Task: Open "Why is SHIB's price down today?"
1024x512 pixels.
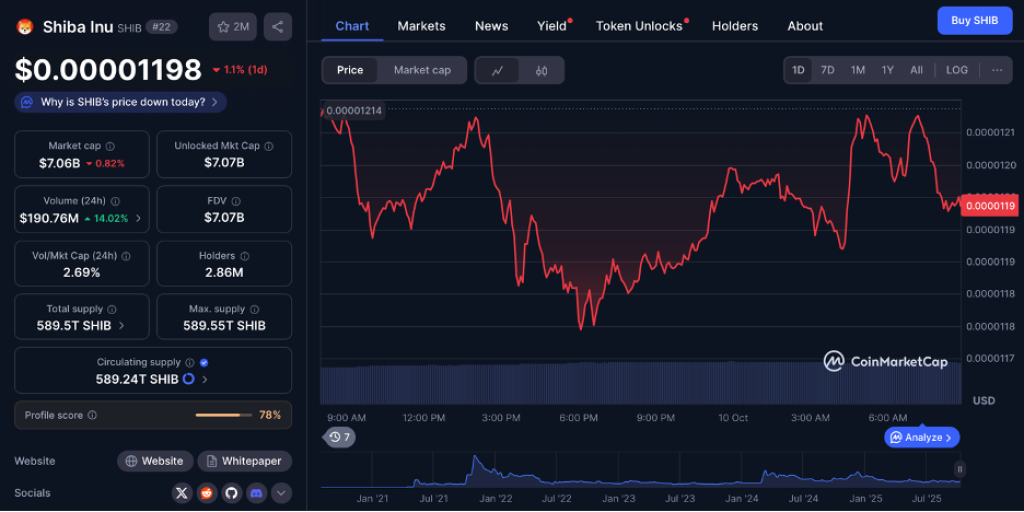Action: tap(120, 102)
